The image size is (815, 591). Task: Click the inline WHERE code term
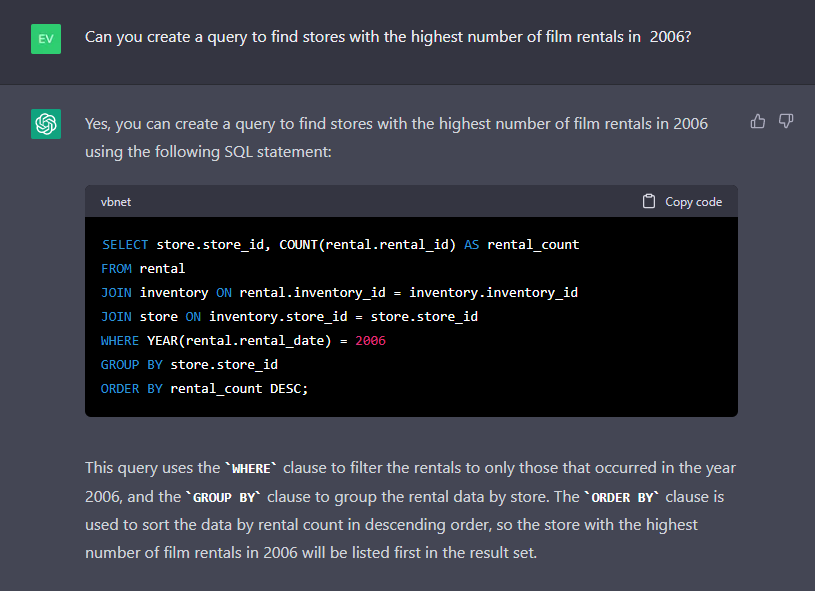(x=251, y=468)
